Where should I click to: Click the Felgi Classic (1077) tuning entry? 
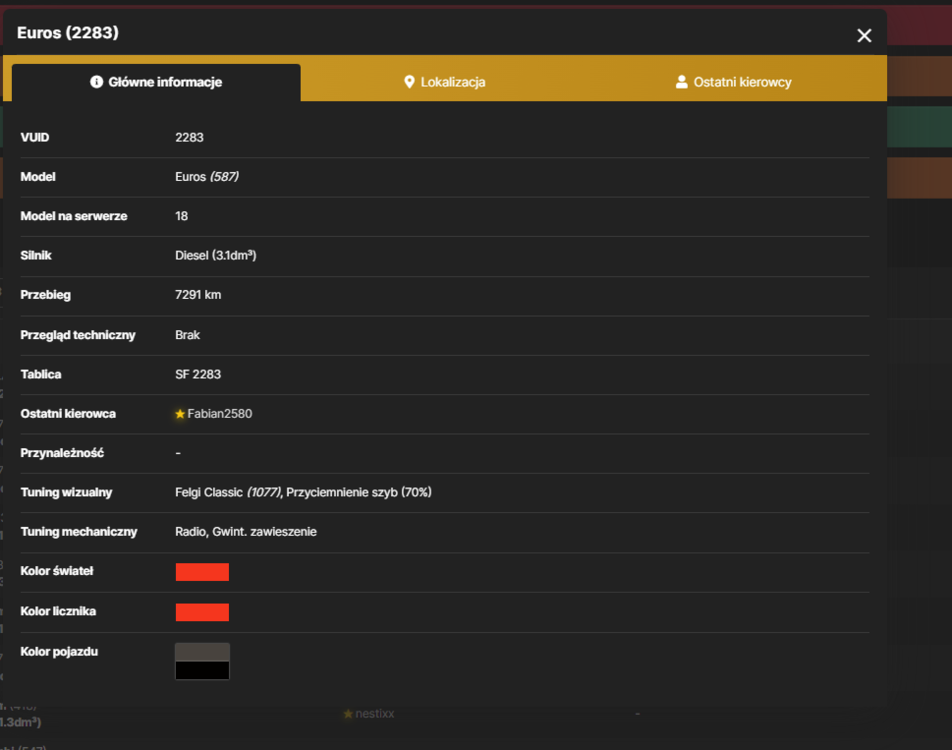228,492
